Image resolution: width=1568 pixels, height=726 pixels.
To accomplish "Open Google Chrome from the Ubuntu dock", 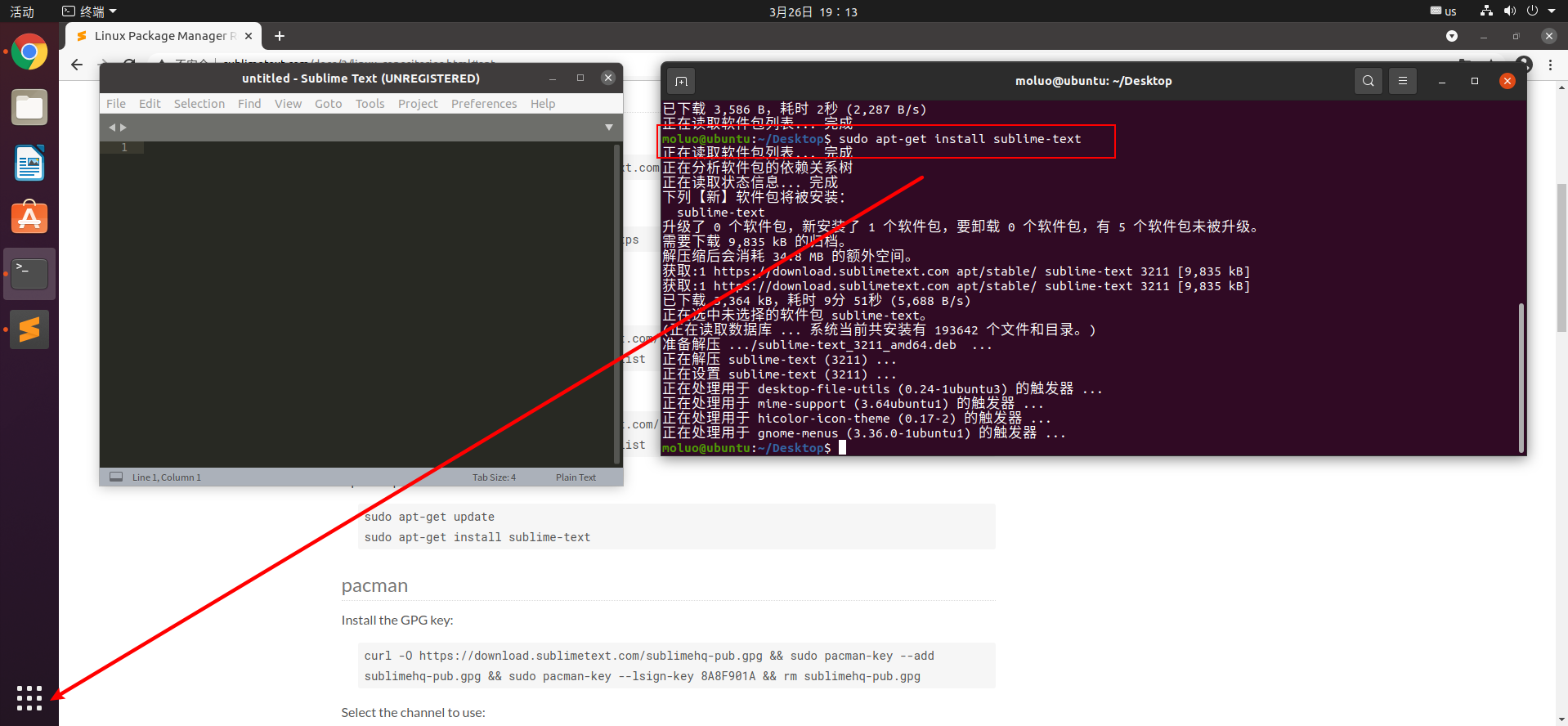I will click(29, 53).
